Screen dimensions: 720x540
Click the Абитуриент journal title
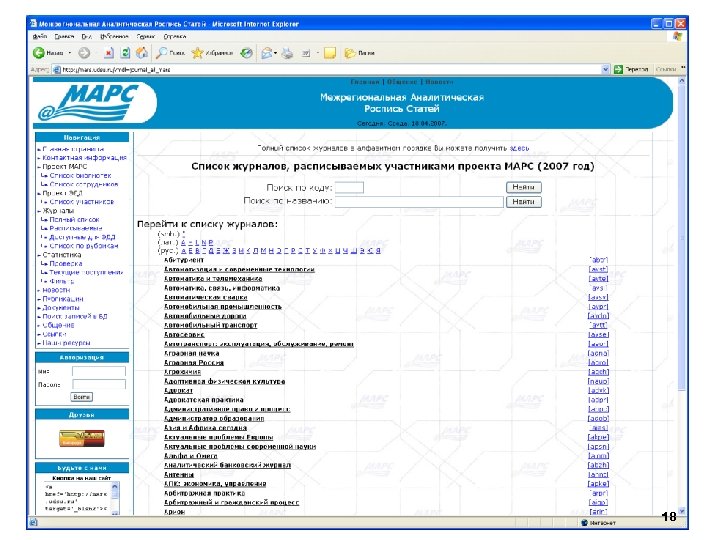184,260
